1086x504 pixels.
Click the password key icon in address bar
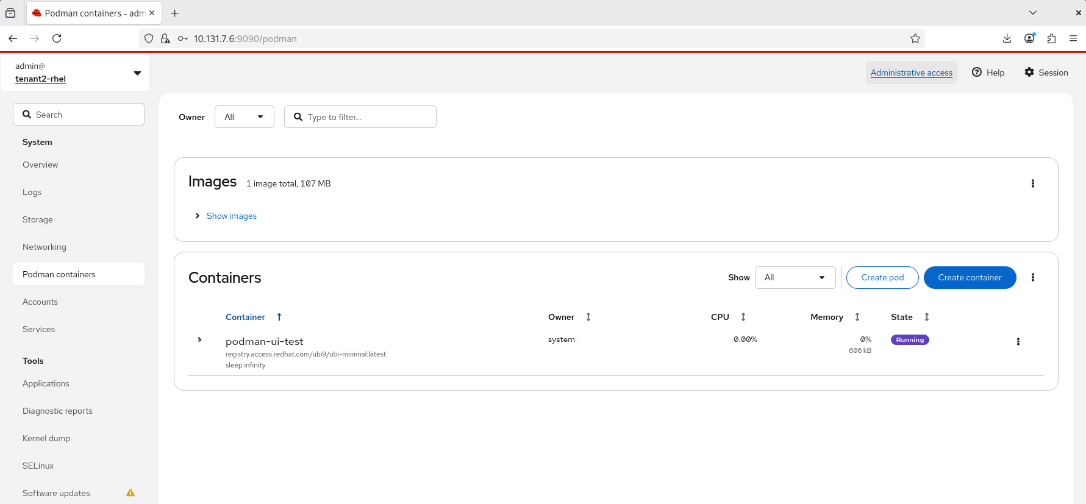coord(183,39)
